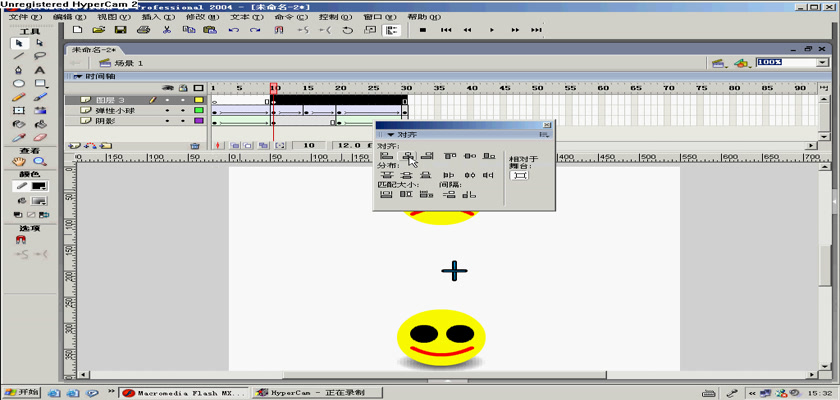The image size is (840, 400).
Task: Click the delete layer trash icon
Action: pyautogui.click(x=195, y=145)
